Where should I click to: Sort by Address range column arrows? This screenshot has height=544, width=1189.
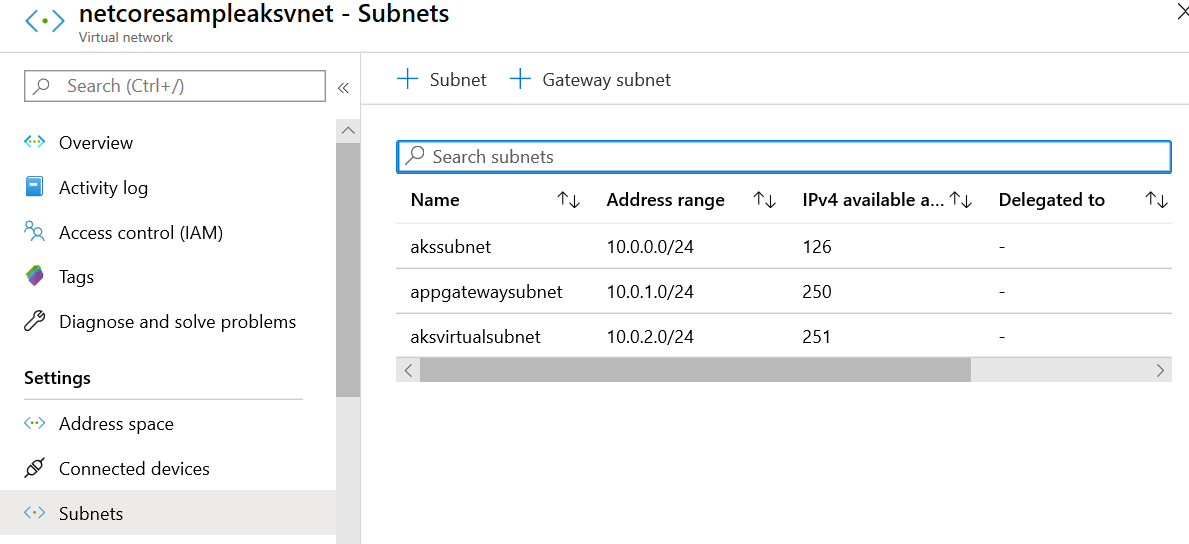tap(764, 200)
